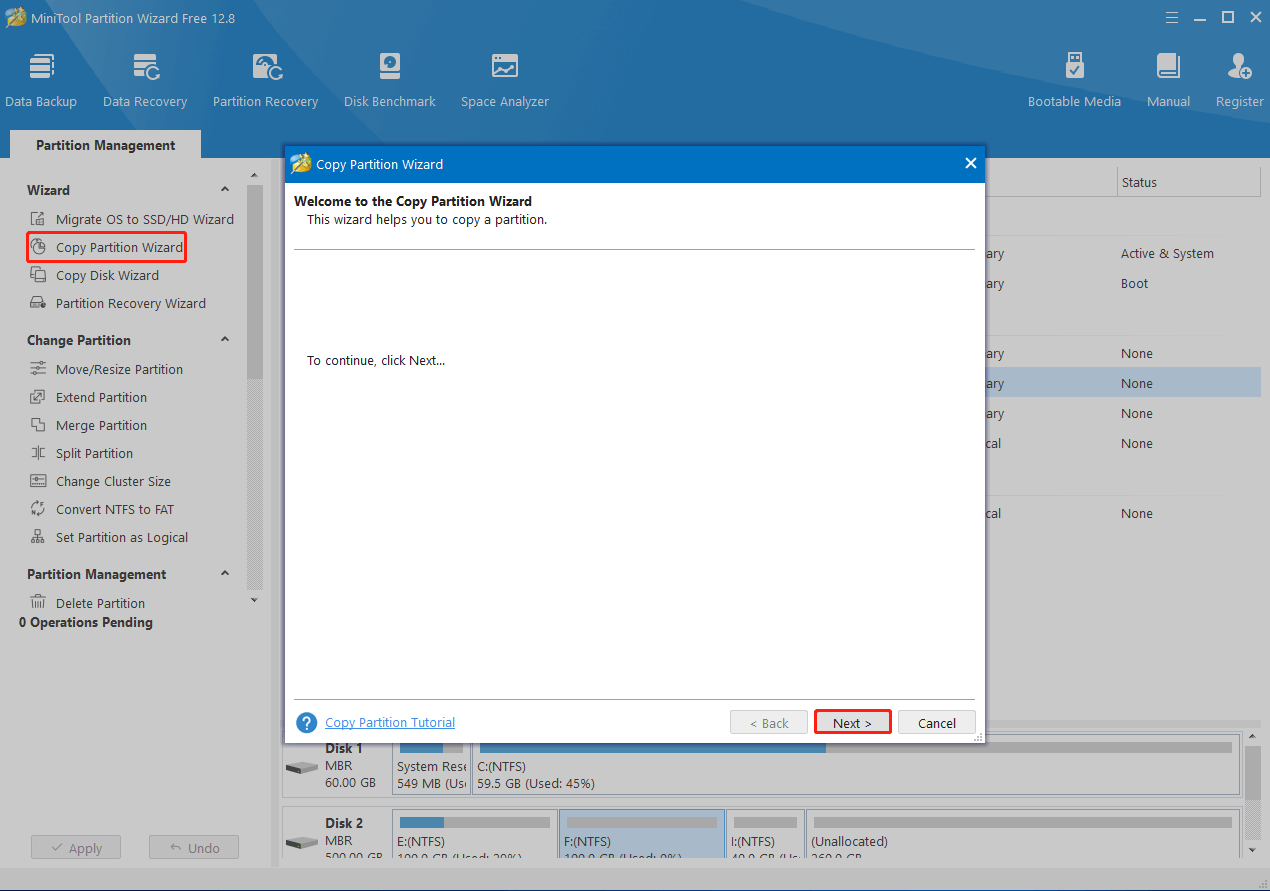Click Next in Copy Partition Wizard
Image resolution: width=1270 pixels, height=891 pixels.
(852, 723)
